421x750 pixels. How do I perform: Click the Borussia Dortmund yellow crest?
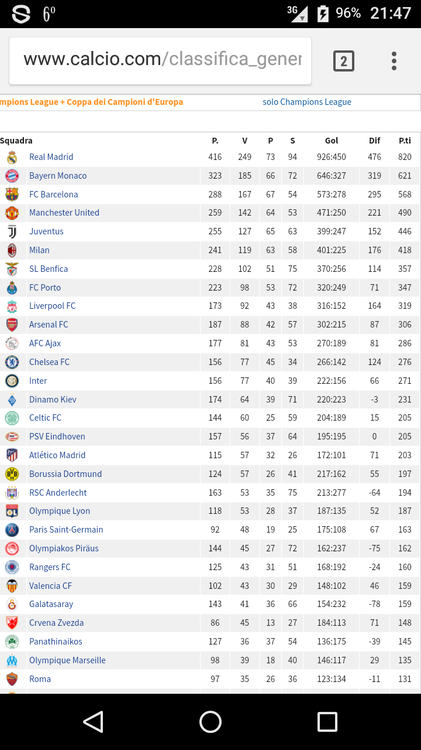click(12, 474)
